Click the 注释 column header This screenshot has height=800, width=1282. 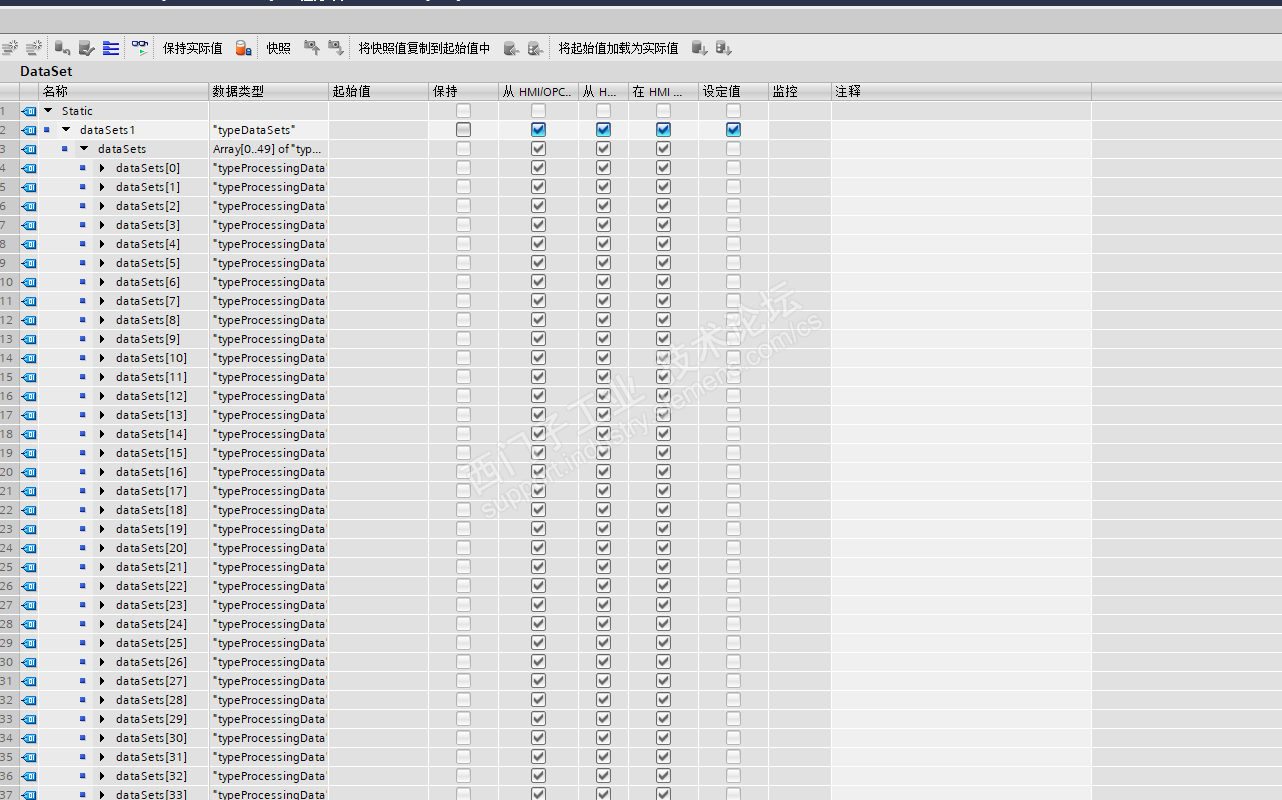pyautogui.click(x=961, y=91)
